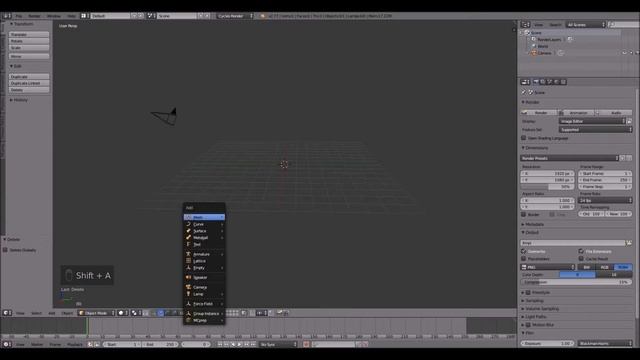Toggle Camera visibility eye in outliner

point(624,53)
